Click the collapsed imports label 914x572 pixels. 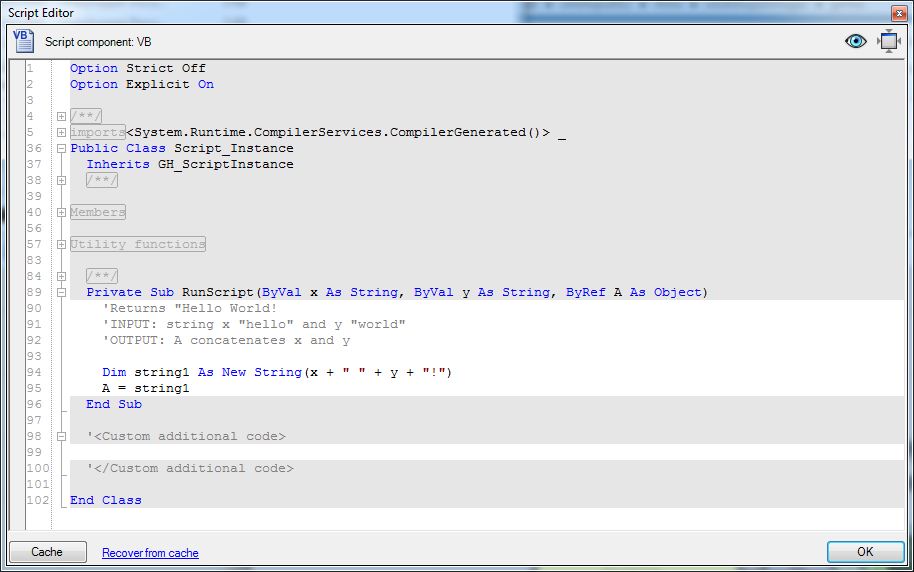click(98, 132)
